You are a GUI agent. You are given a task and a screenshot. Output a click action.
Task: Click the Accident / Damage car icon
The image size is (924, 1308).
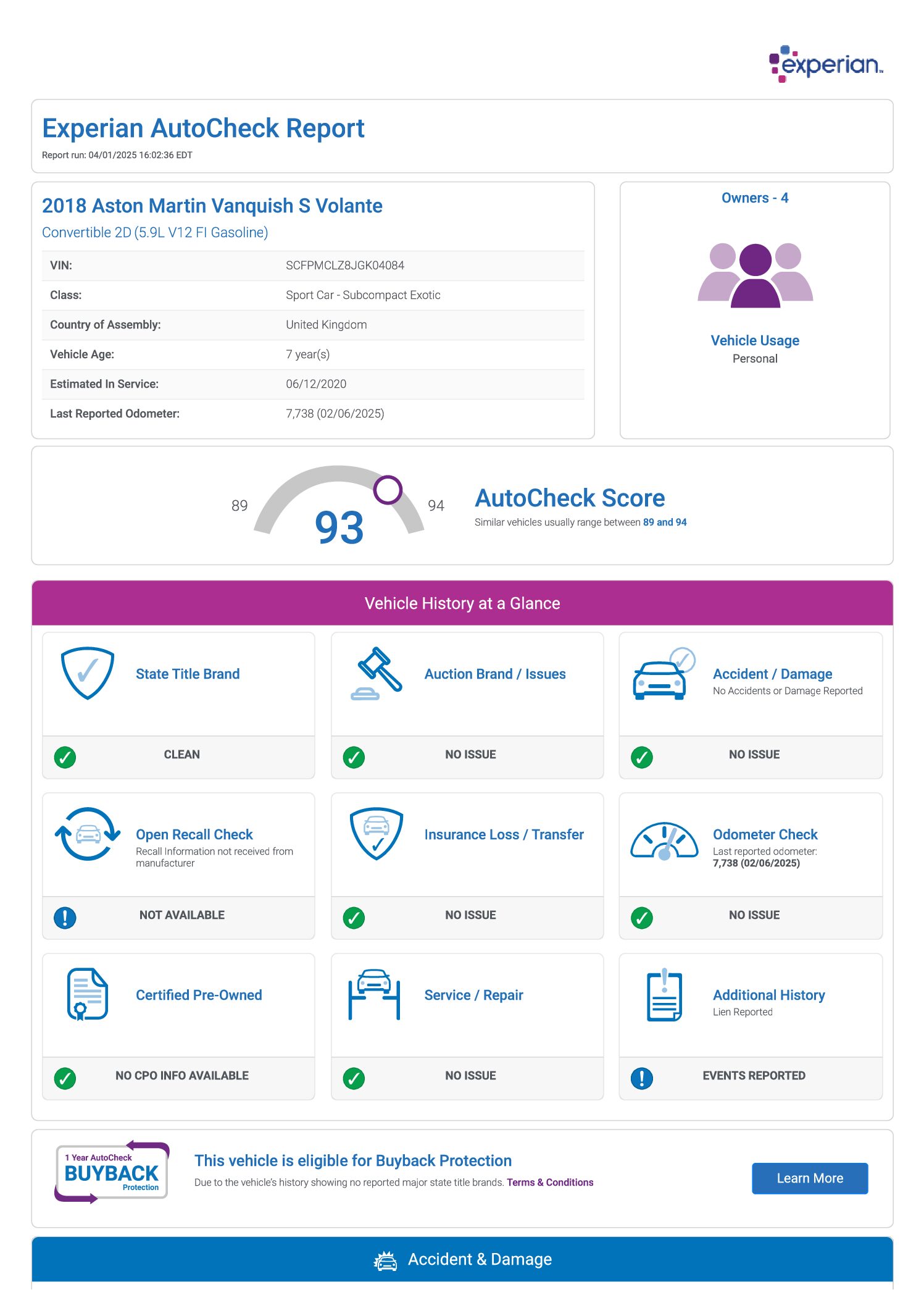[x=664, y=674]
